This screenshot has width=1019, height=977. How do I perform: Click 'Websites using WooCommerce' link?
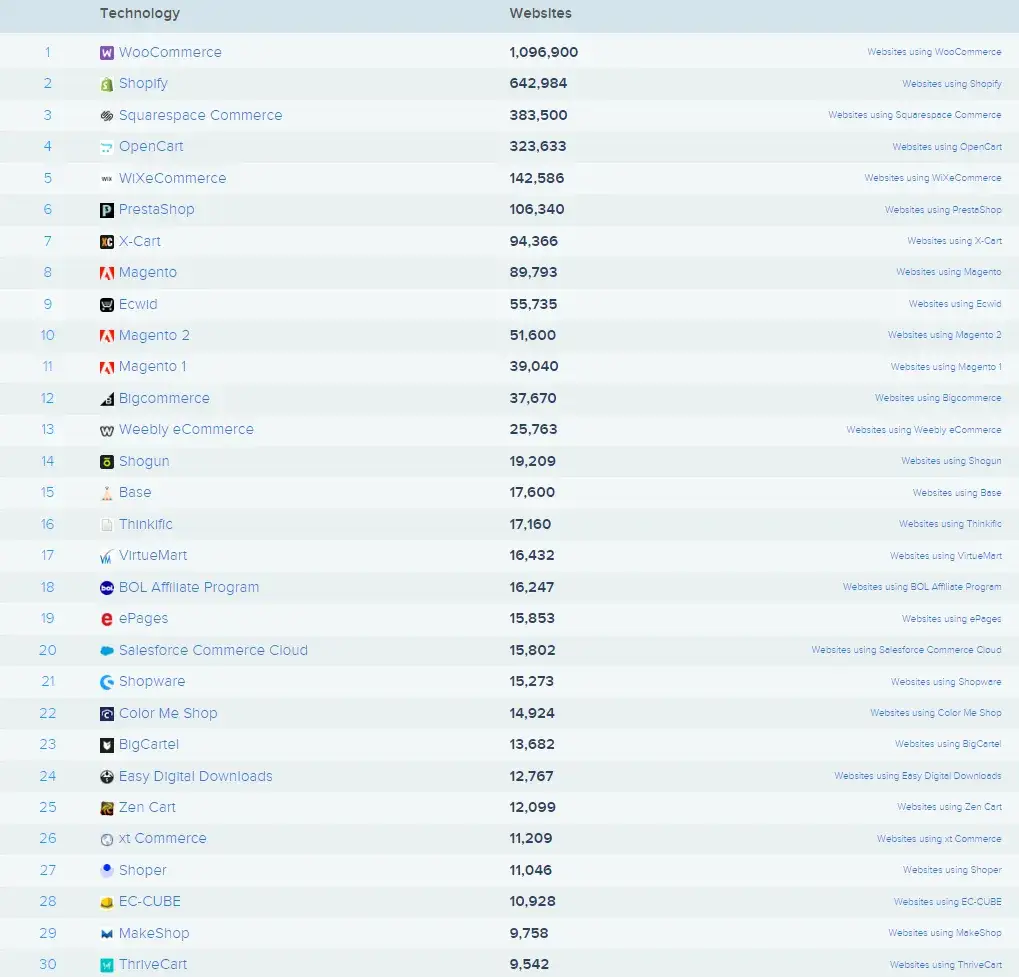[x=934, y=52]
